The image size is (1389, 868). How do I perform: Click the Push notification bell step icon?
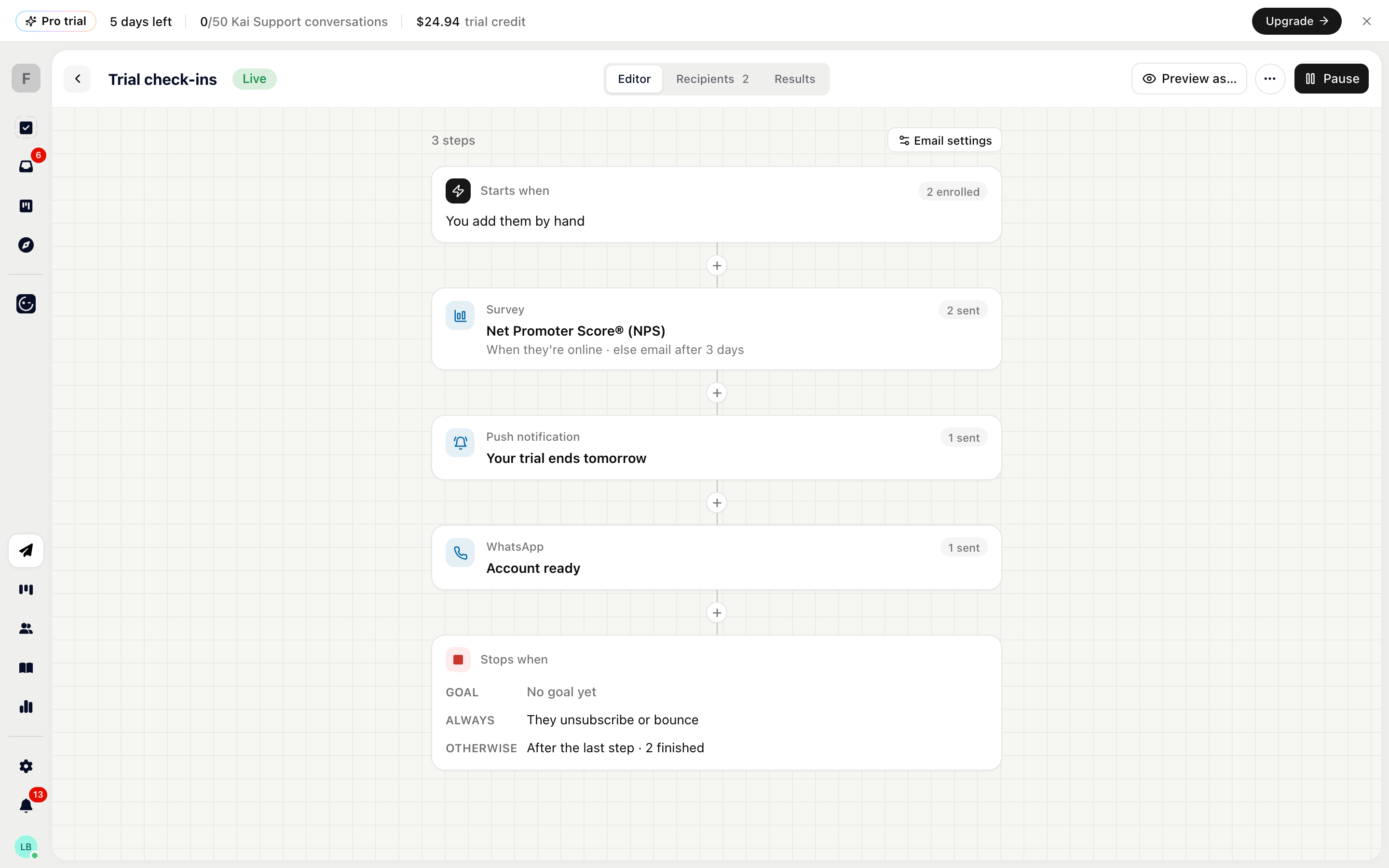coord(460,443)
